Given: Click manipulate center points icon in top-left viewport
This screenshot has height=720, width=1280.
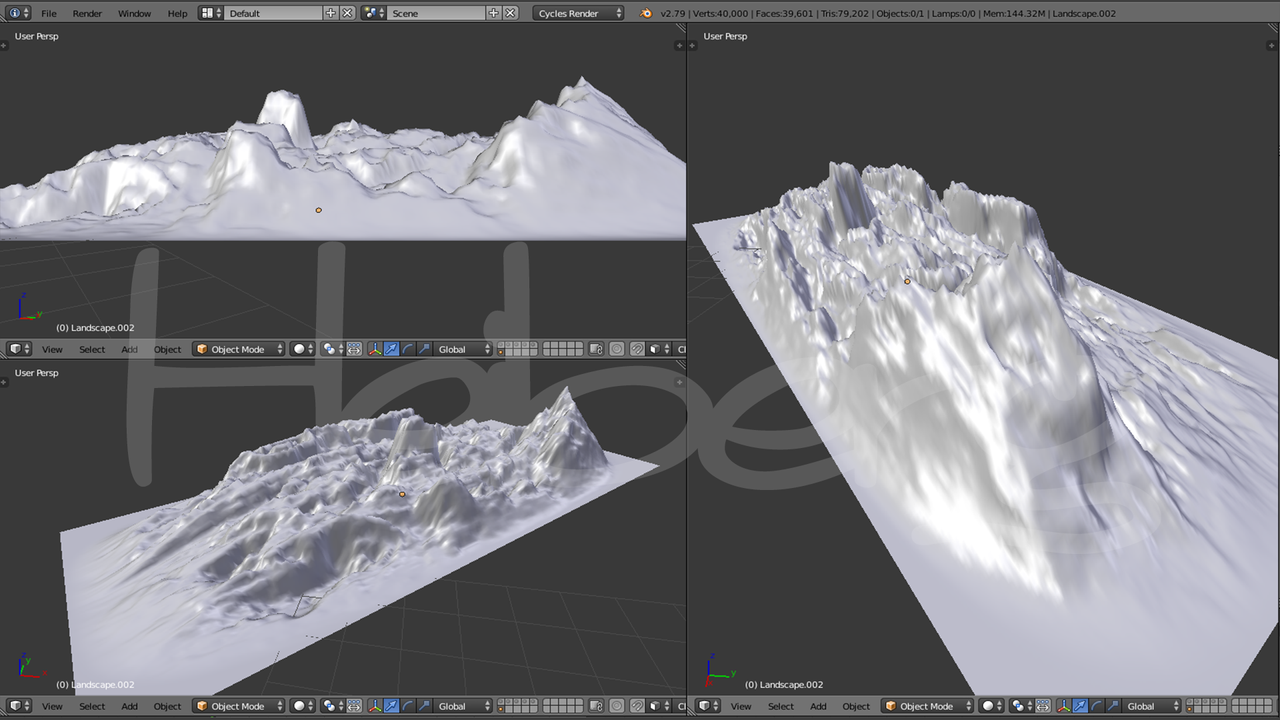Looking at the screenshot, I should coord(354,349).
